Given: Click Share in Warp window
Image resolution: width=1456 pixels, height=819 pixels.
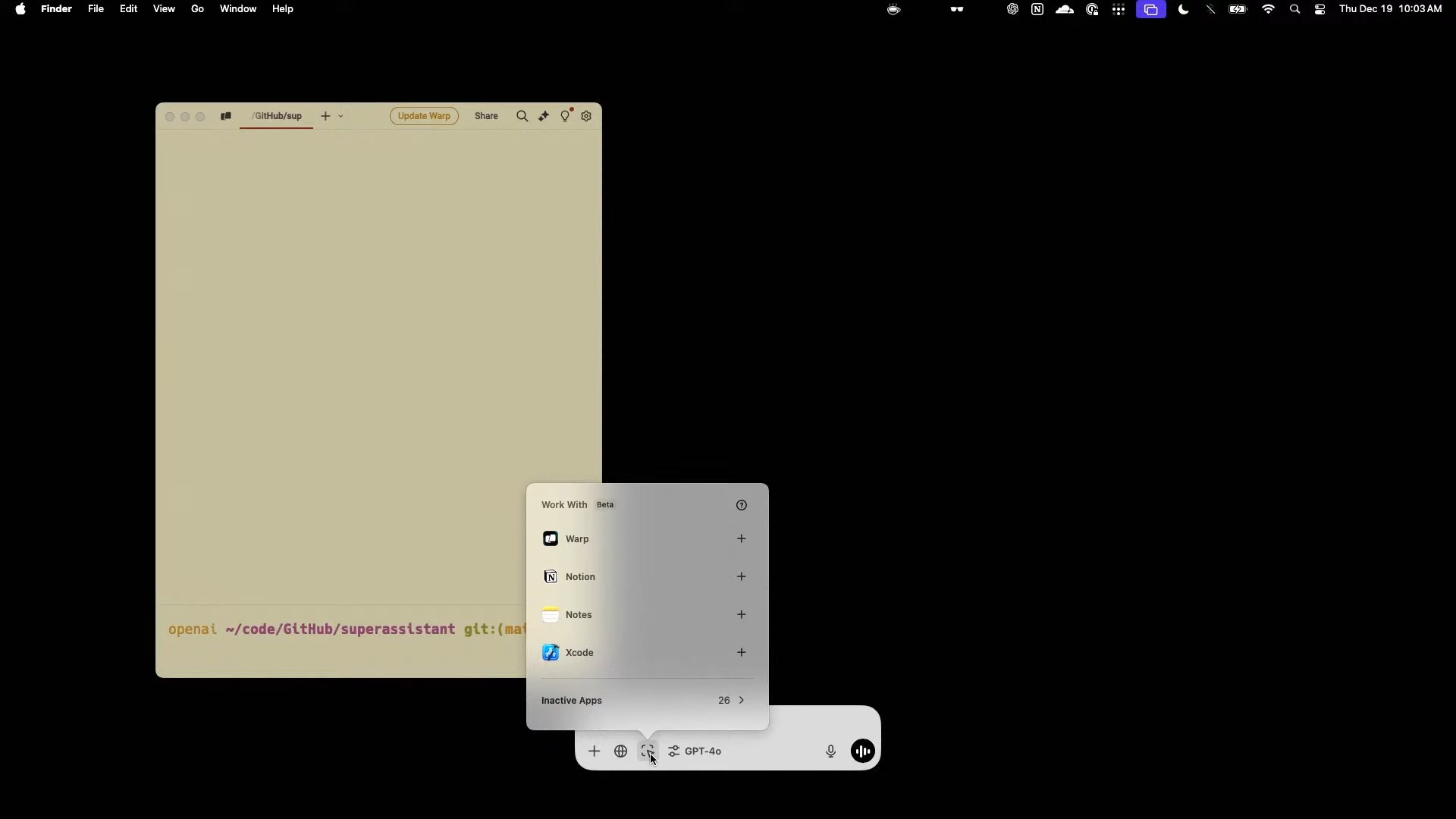Looking at the screenshot, I should (x=486, y=116).
